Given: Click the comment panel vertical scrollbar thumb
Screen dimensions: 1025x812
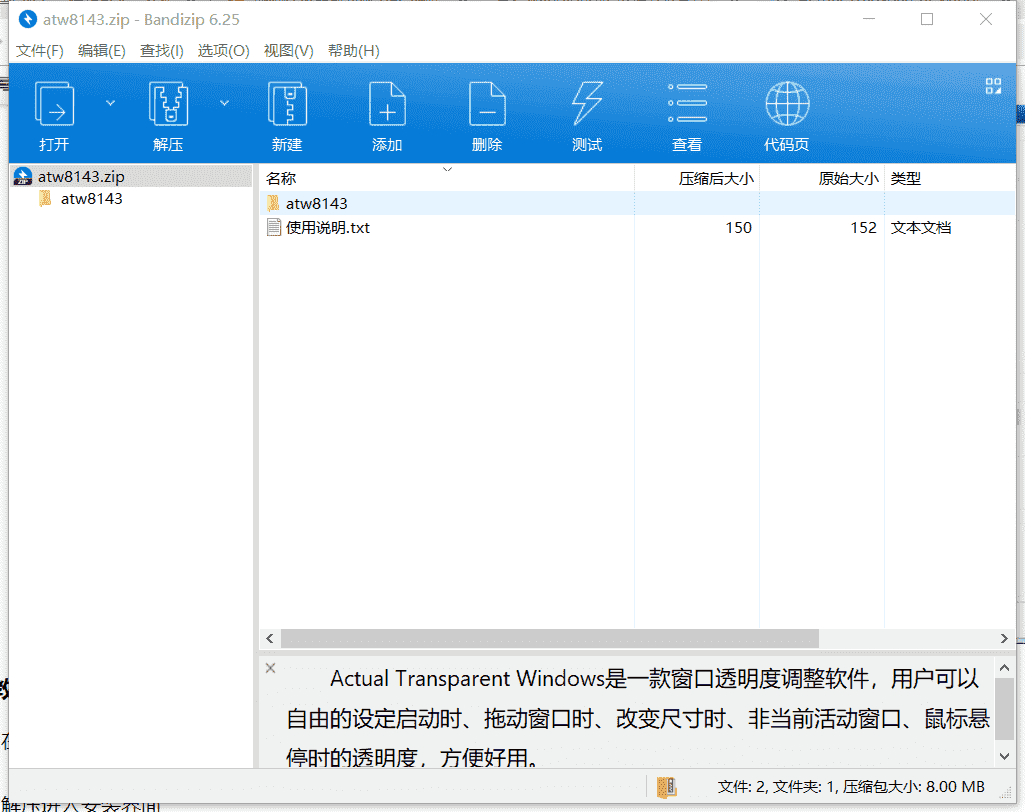Looking at the screenshot, I should click(1005, 709).
